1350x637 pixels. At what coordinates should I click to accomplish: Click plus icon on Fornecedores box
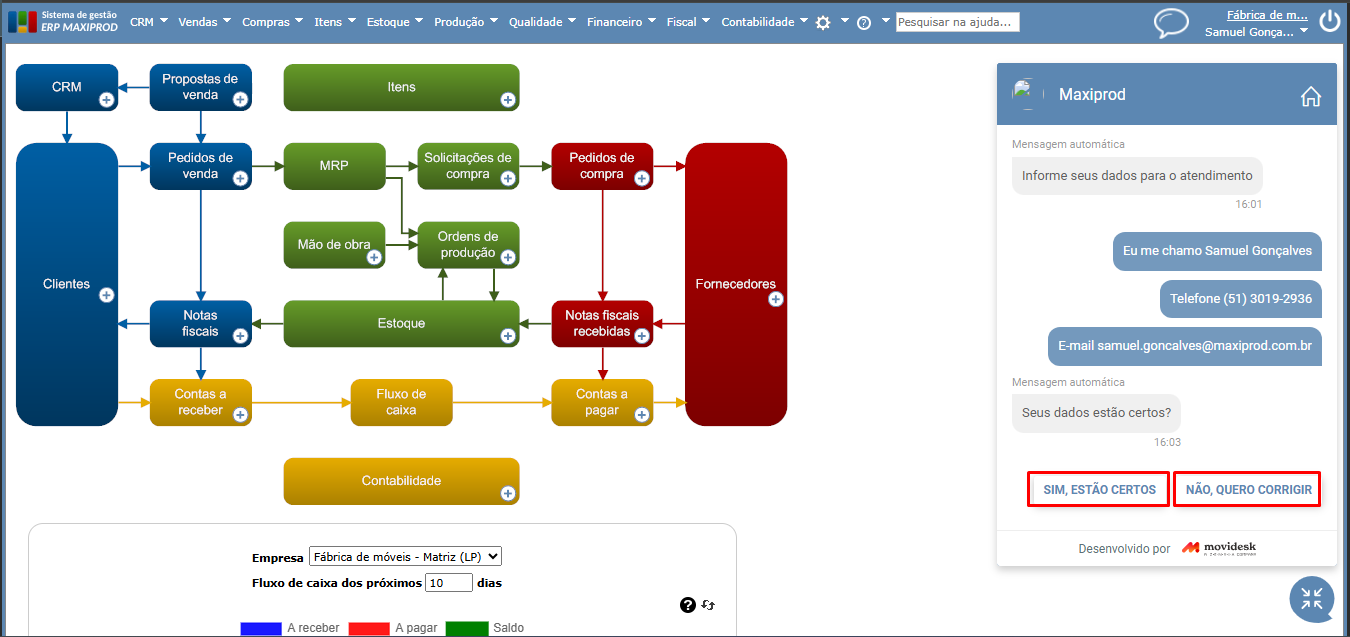click(x=775, y=299)
